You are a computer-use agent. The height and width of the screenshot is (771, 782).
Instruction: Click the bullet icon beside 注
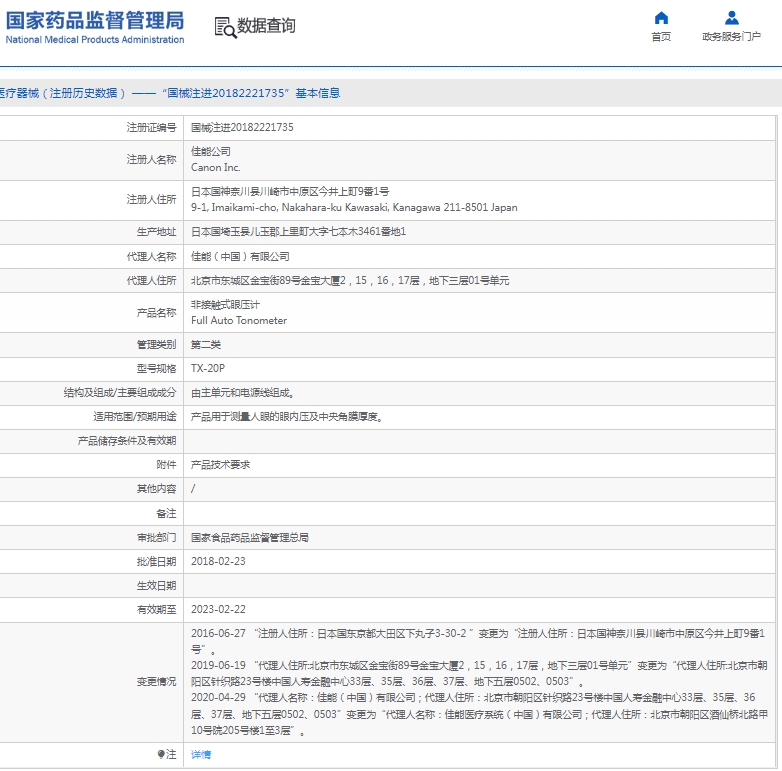(x=161, y=754)
